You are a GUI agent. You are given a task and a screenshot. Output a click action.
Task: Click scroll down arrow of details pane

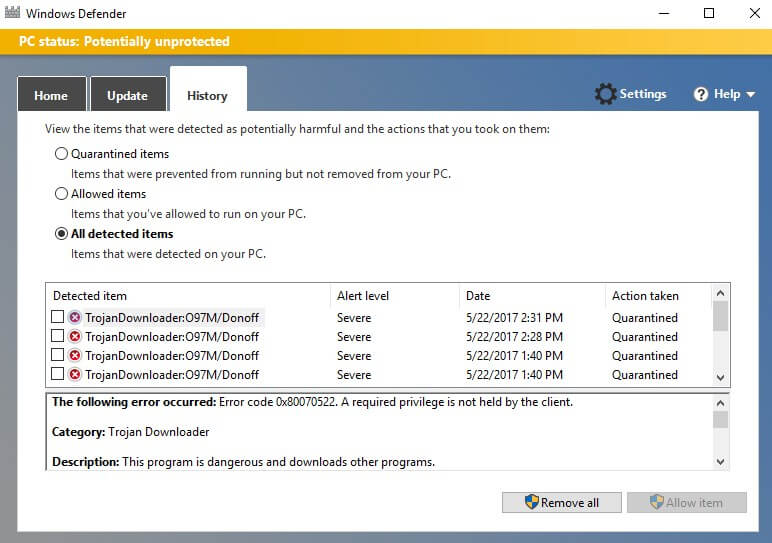coord(720,462)
